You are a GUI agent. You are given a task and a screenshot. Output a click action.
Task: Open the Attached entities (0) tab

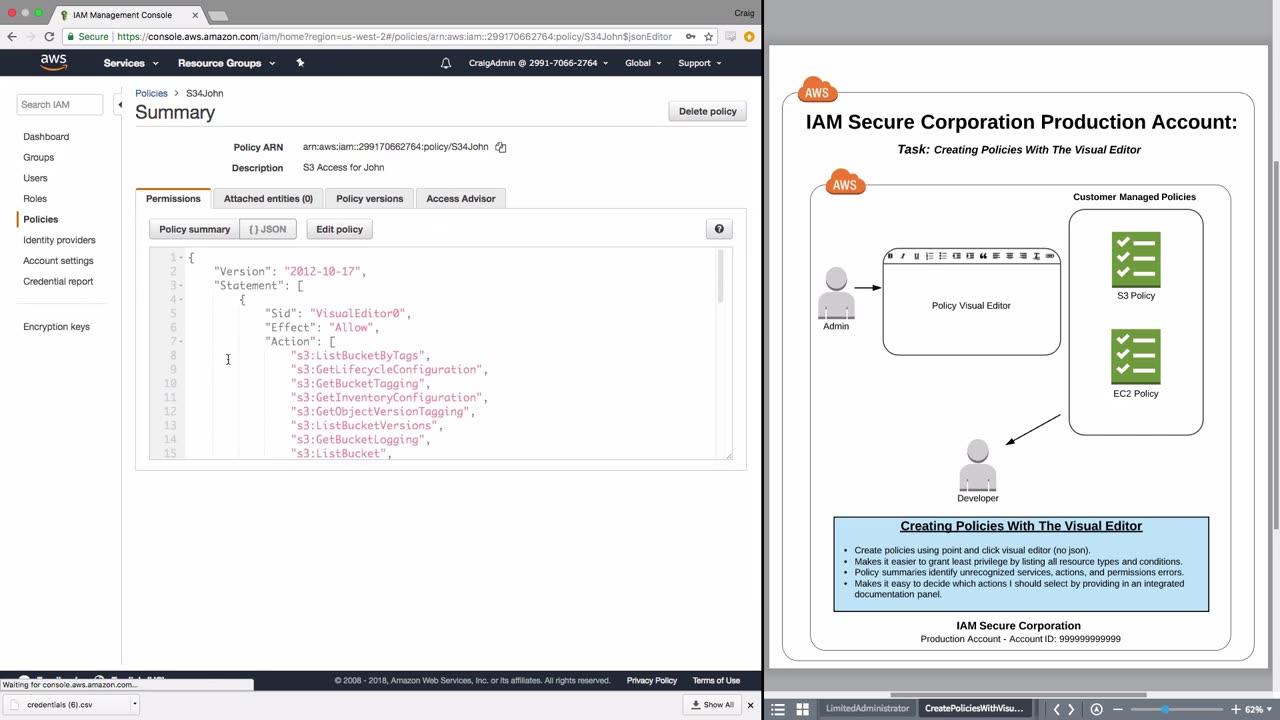point(268,198)
